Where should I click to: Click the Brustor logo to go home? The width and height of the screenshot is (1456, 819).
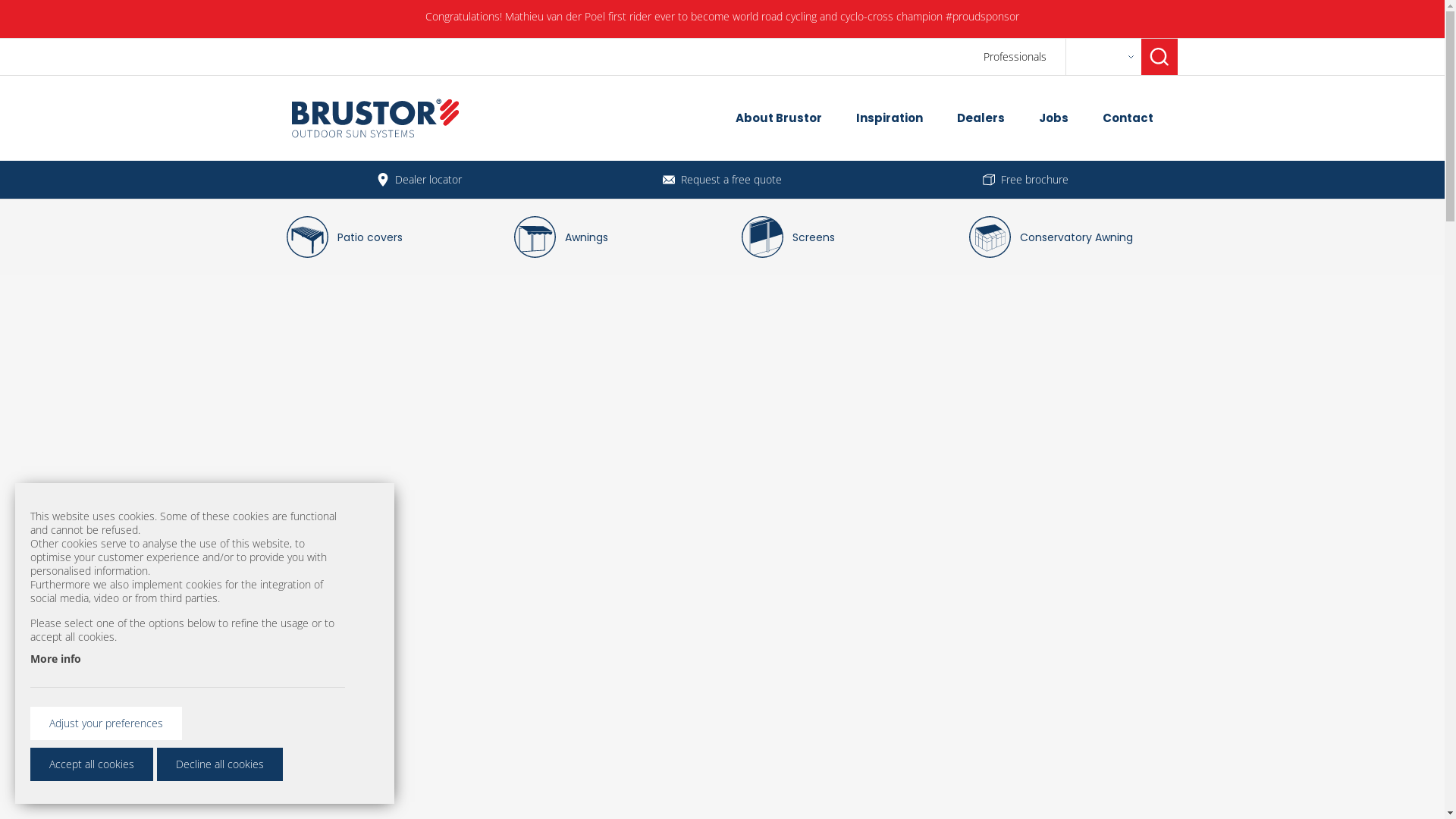click(x=375, y=118)
